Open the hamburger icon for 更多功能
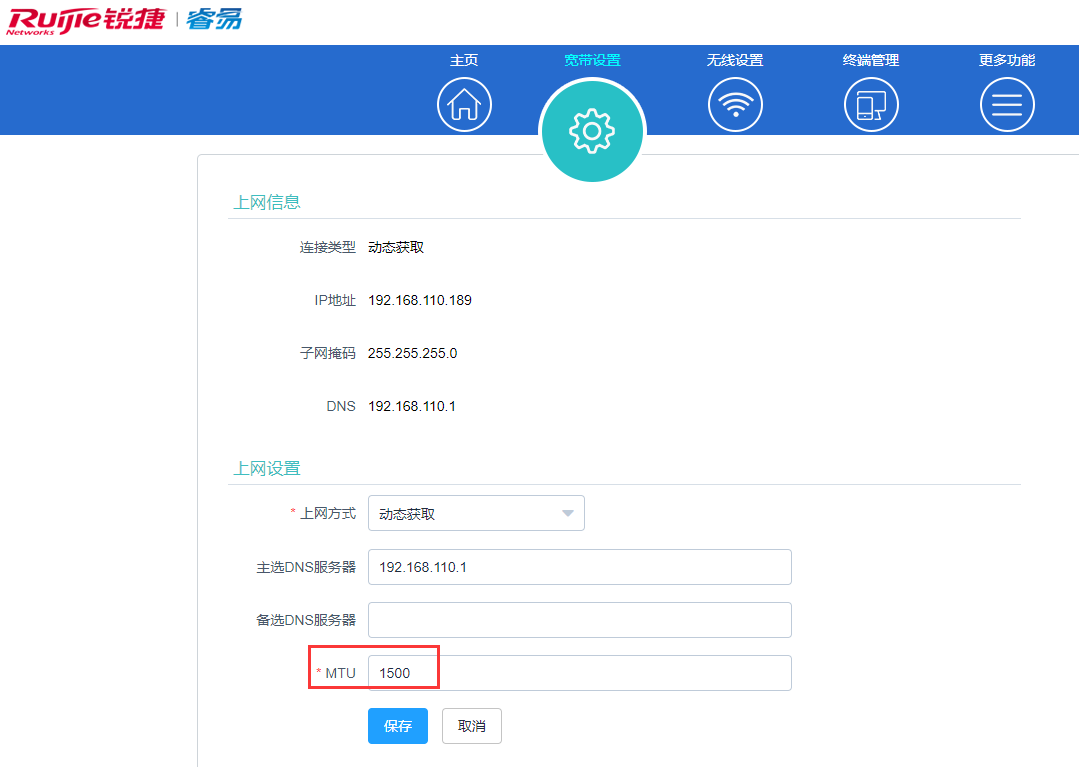This screenshot has width=1079, height=767. (x=1007, y=104)
